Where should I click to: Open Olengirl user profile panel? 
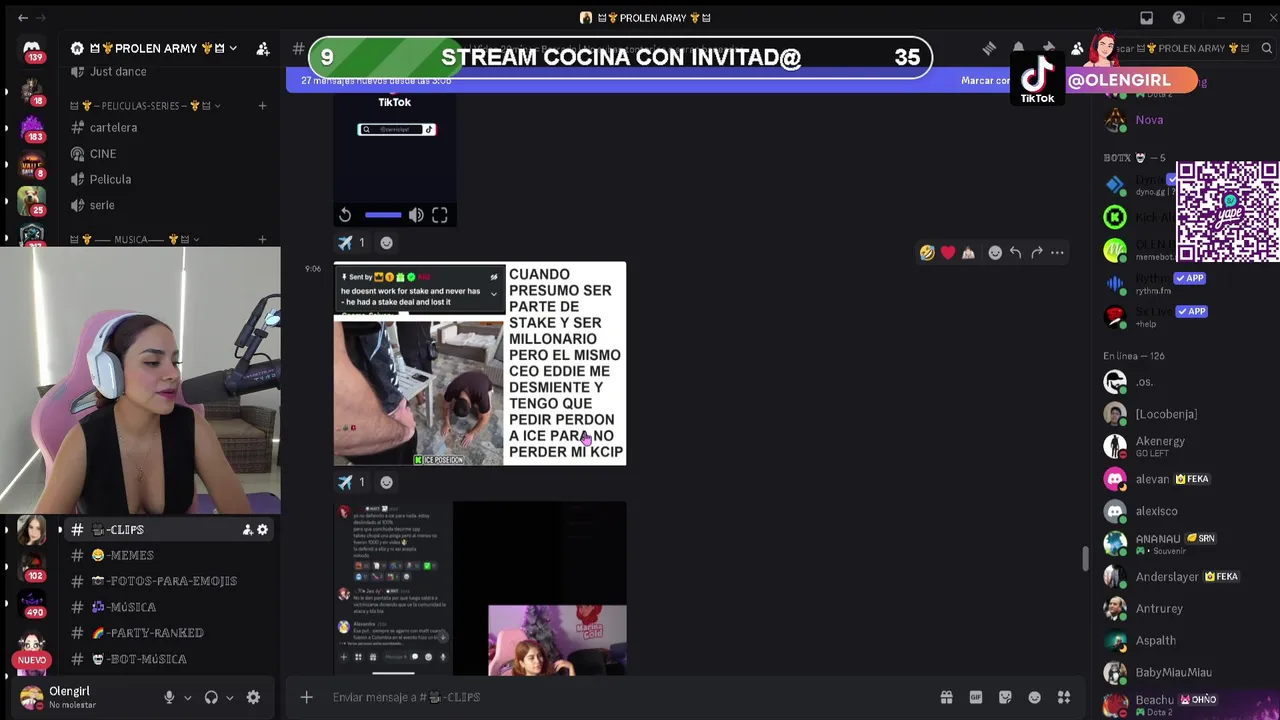pyautogui.click(x=85, y=697)
